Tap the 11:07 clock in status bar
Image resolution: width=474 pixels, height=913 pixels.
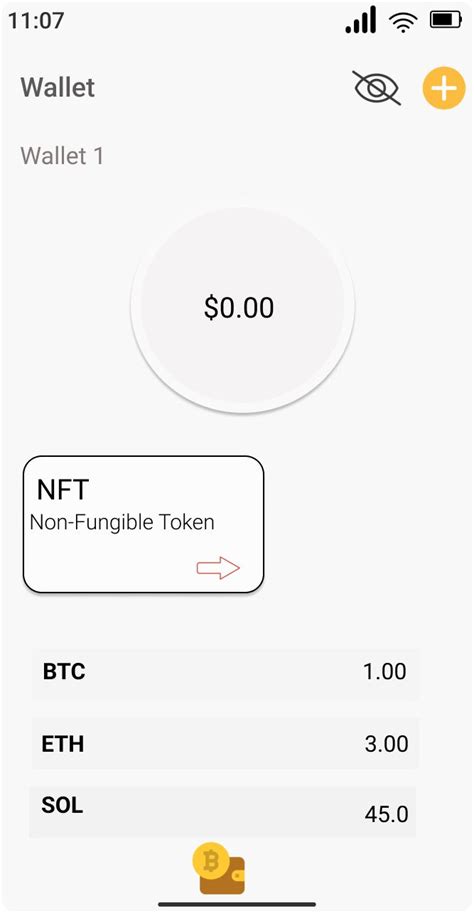(36, 21)
